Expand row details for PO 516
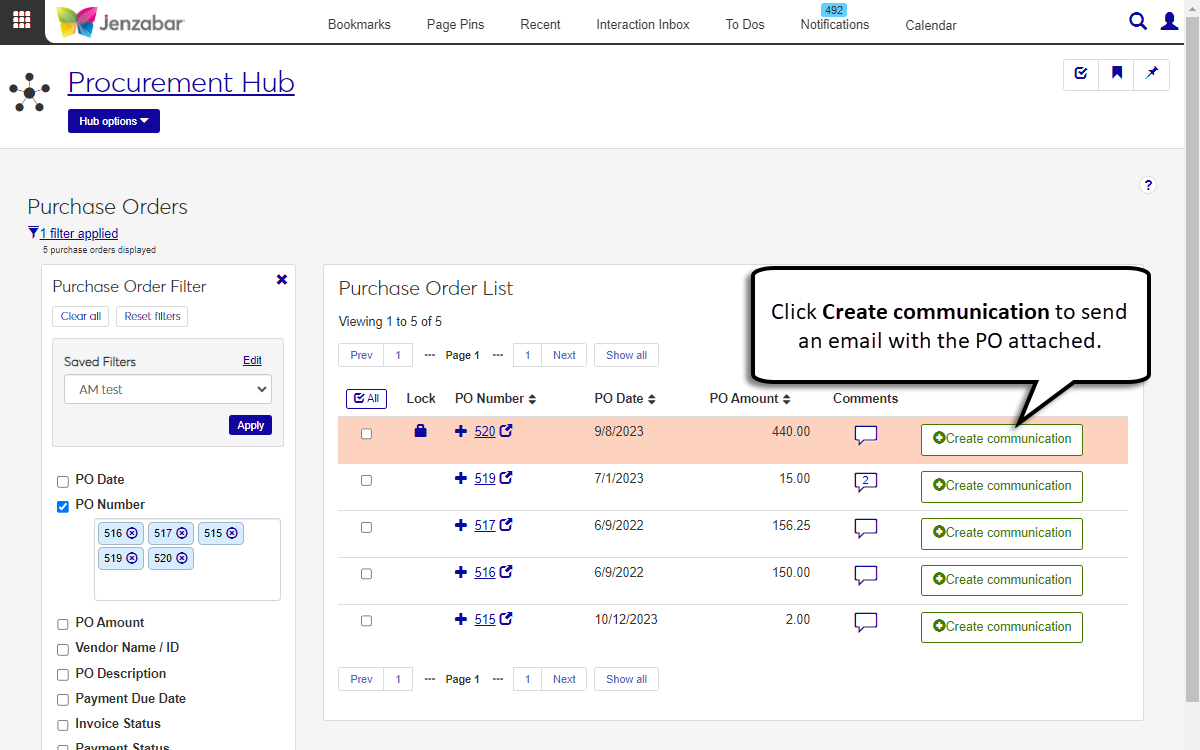Image resolution: width=1200 pixels, height=750 pixels. pos(461,572)
